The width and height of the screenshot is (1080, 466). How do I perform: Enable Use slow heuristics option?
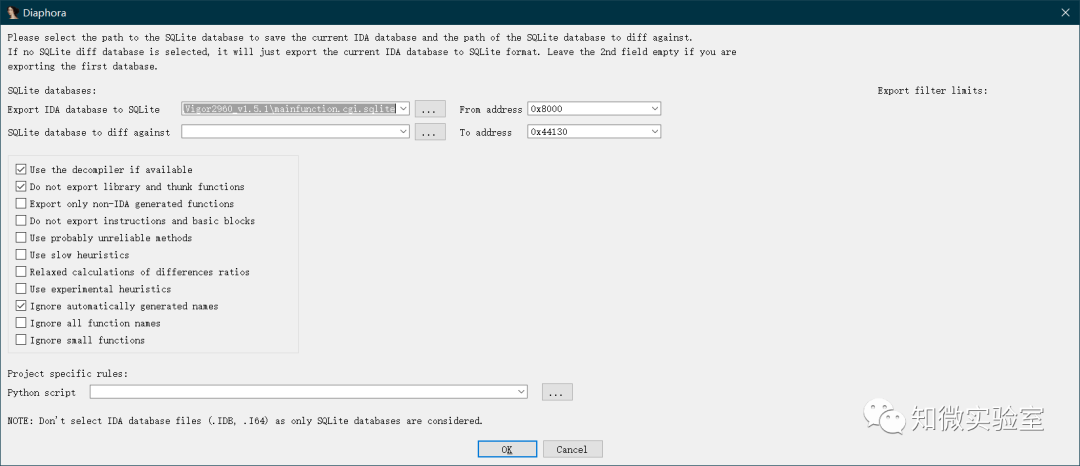coord(21,255)
